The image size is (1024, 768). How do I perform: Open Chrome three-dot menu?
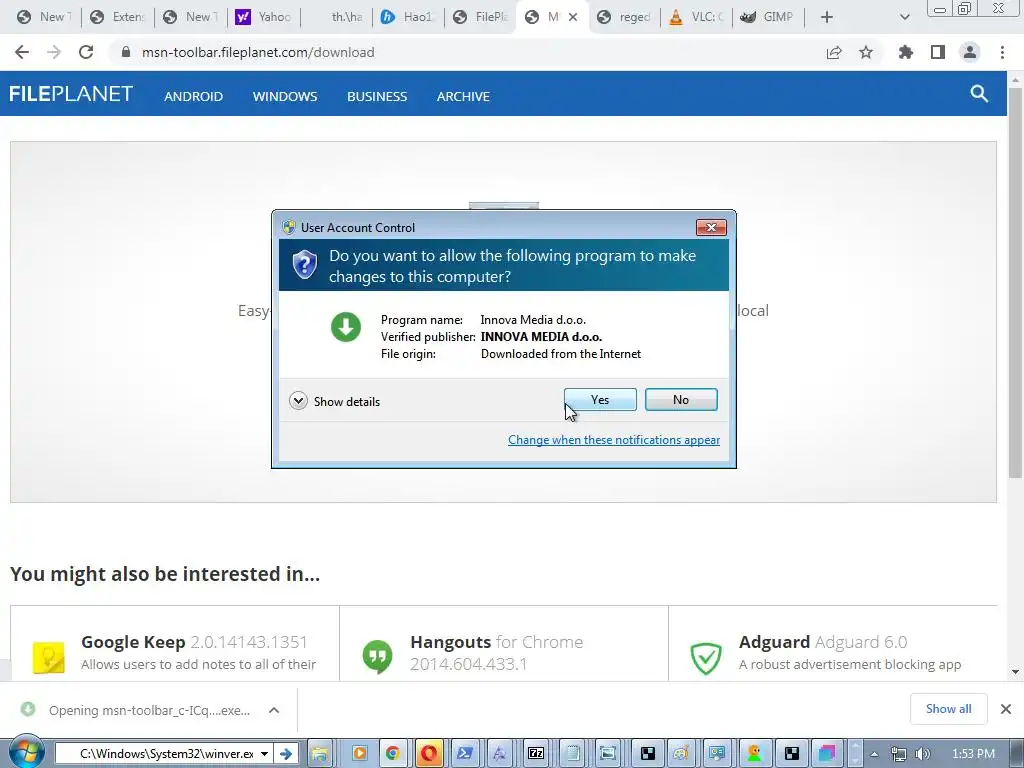(x=1002, y=52)
